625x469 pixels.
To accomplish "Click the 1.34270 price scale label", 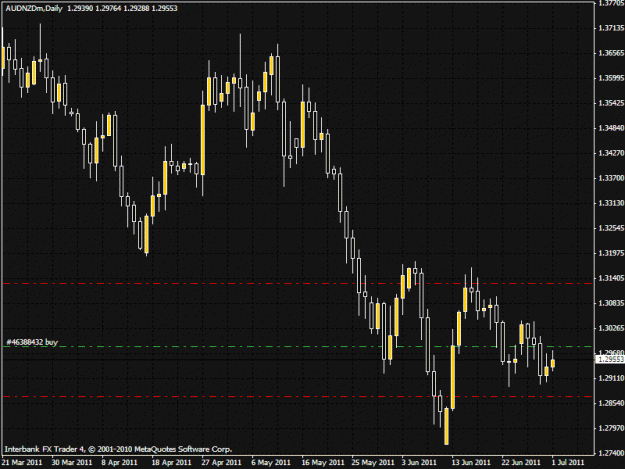I will click(x=611, y=153).
